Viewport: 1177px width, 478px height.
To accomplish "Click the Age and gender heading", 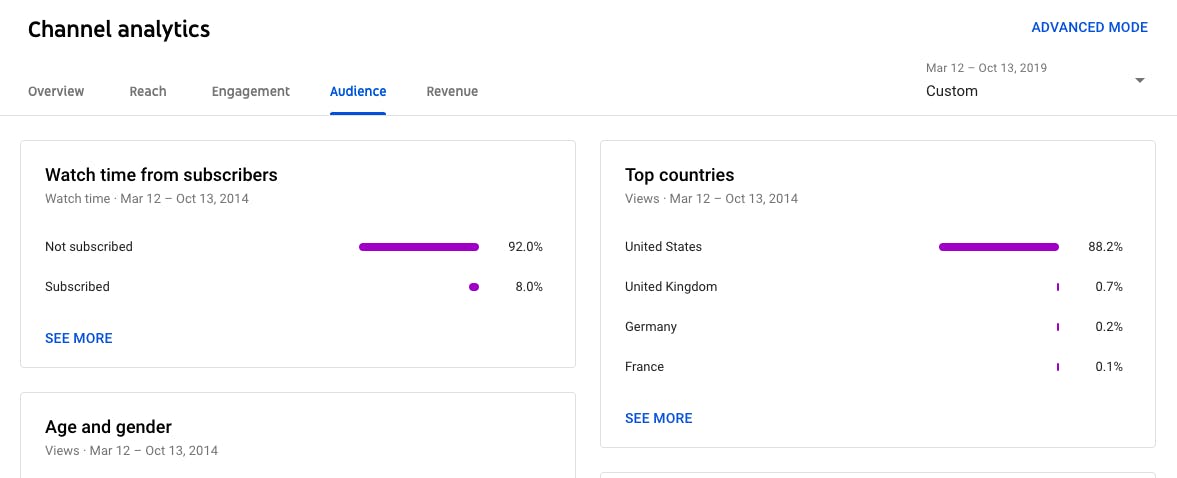I will tap(109, 428).
